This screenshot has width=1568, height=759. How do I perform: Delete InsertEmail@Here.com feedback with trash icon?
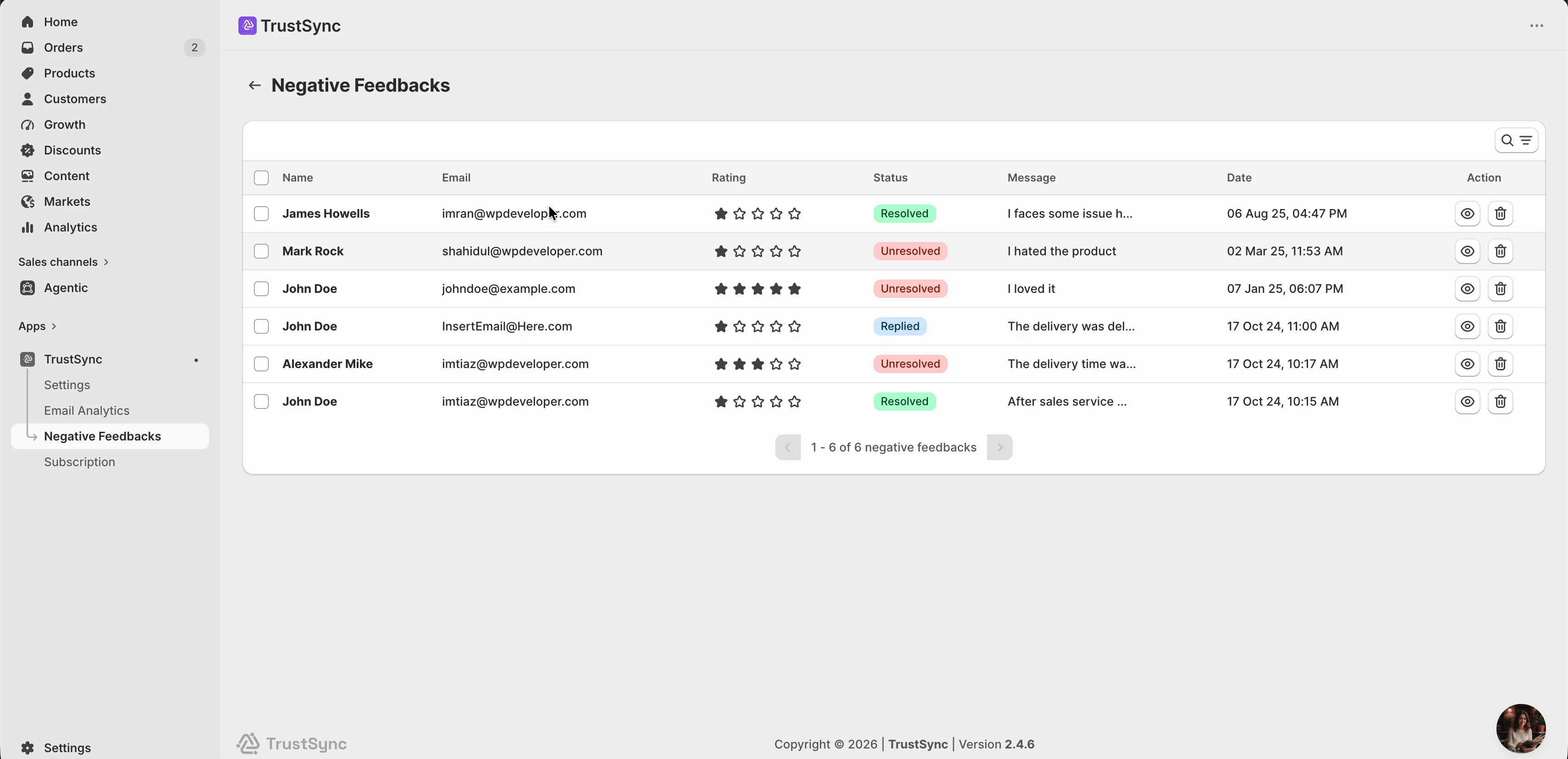pyautogui.click(x=1500, y=326)
